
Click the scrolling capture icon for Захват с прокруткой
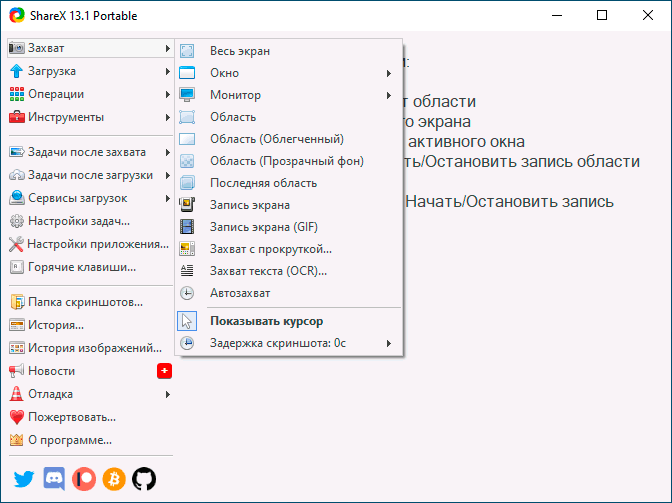pyautogui.click(x=187, y=249)
